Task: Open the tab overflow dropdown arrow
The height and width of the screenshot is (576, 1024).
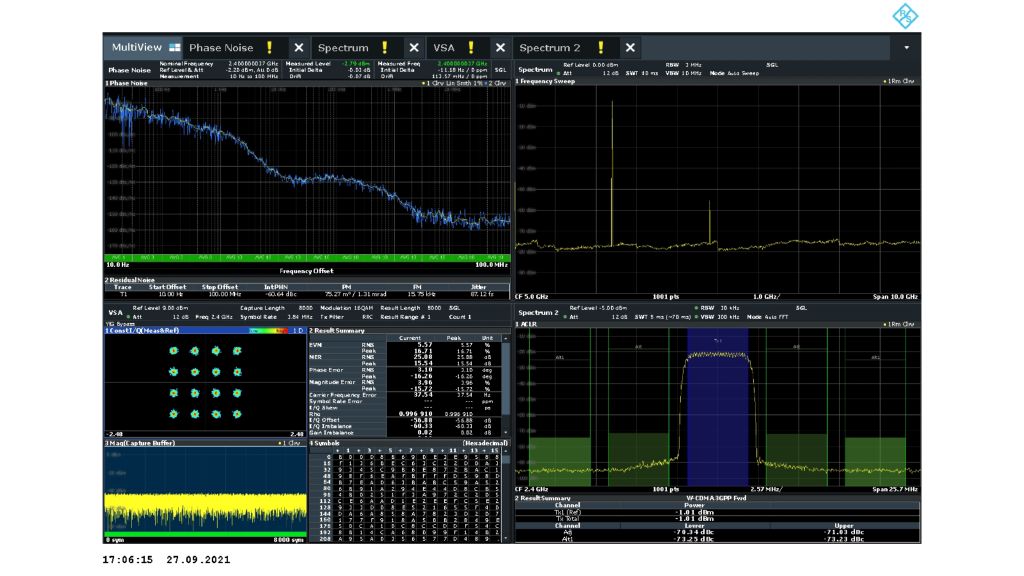Action: point(906,47)
